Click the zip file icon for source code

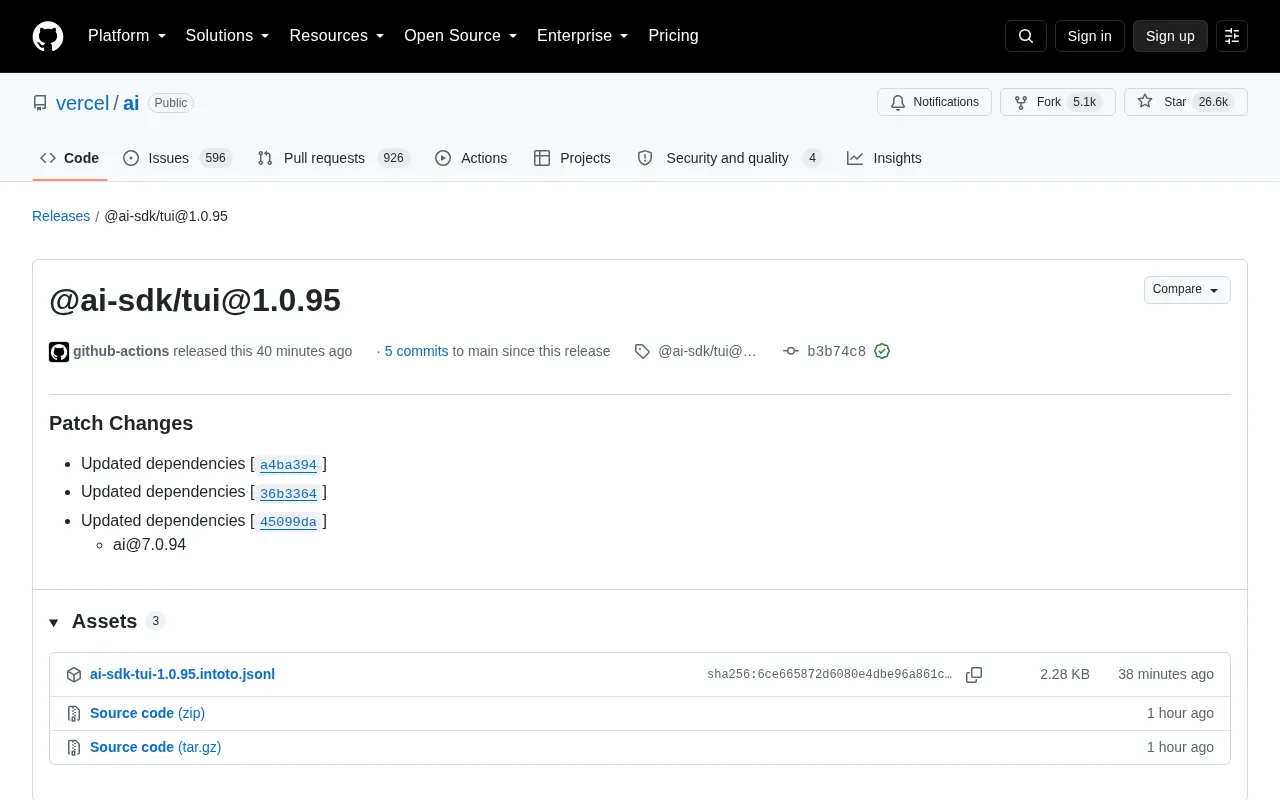click(x=74, y=714)
